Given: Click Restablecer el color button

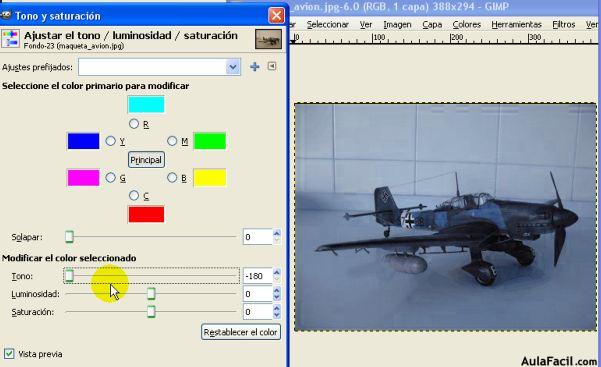Looking at the screenshot, I should click(241, 332).
